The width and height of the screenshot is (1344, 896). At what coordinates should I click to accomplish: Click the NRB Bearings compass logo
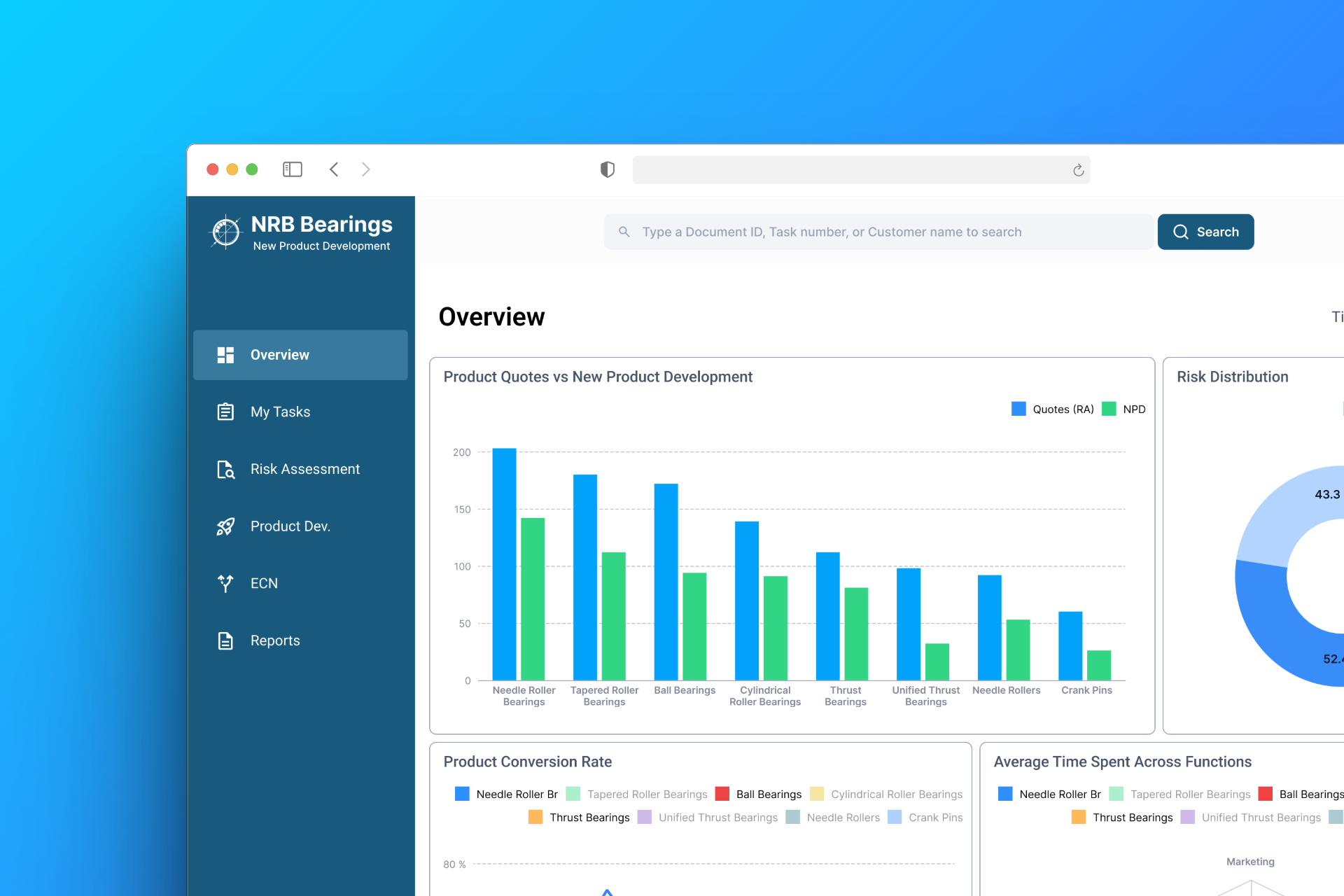tap(226, 232)
